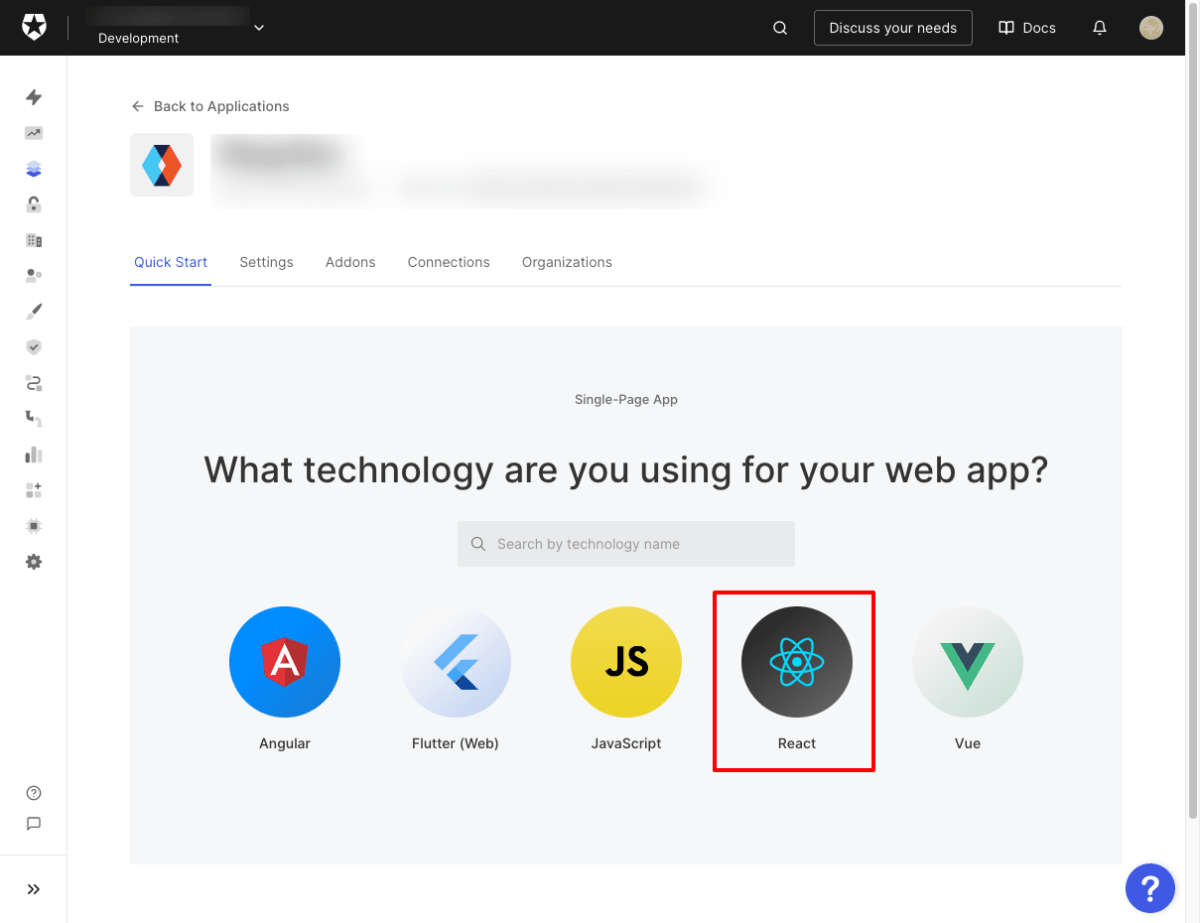Open the Actions flow icon in sidebar
The height and width of the screenshot is (923, 1200).
[x=34, y=383]
